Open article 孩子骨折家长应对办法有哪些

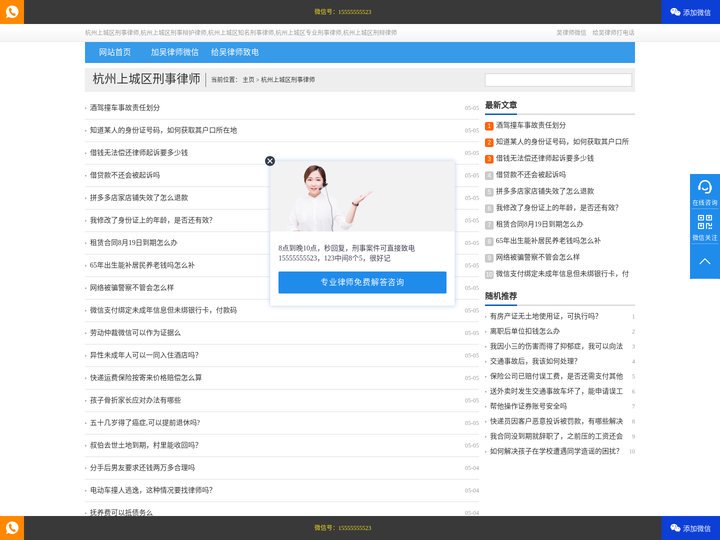click(x=135, y=400)
